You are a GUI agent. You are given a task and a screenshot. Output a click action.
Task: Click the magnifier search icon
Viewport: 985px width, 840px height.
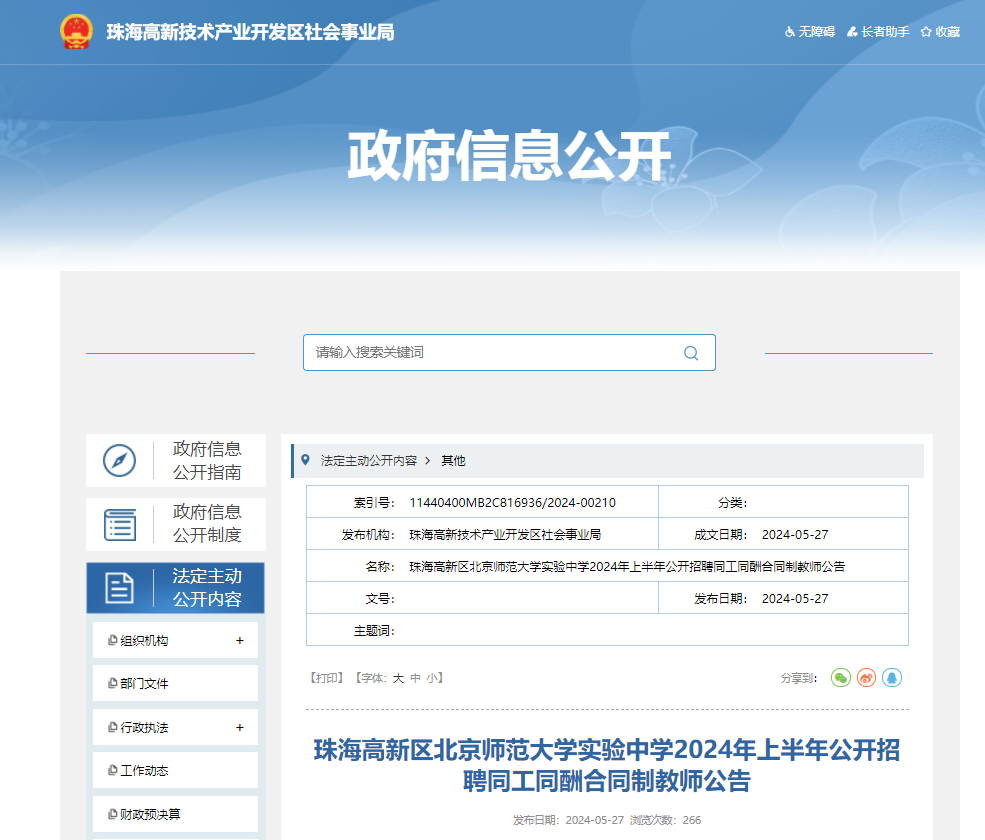(x=691, y=353)
